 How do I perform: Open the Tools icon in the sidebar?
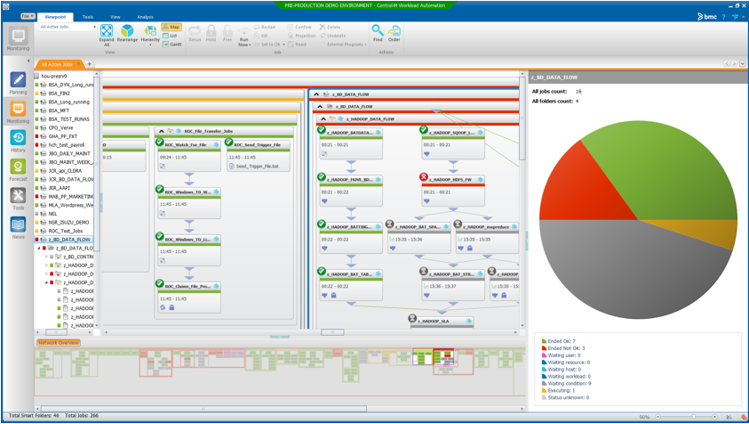[18, 199]
